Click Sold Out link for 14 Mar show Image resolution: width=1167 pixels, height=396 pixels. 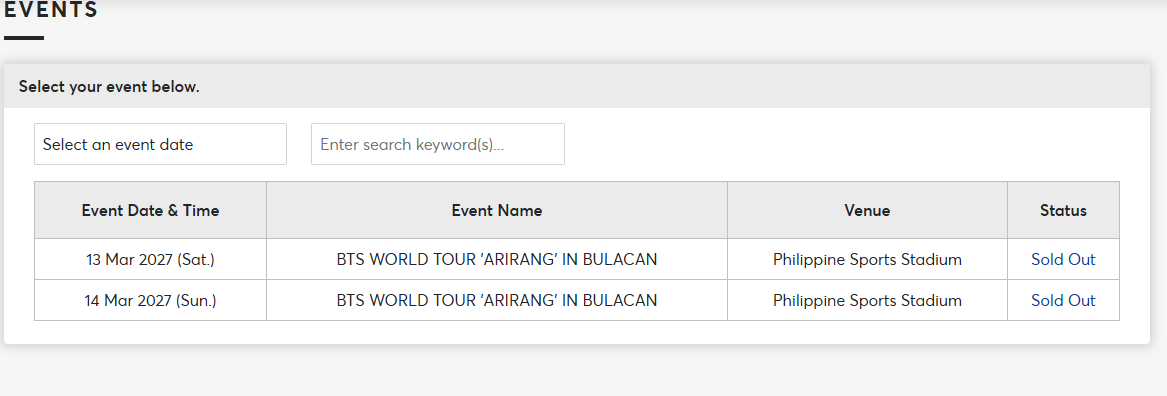pyautogui.click(x=1063, y=301)
